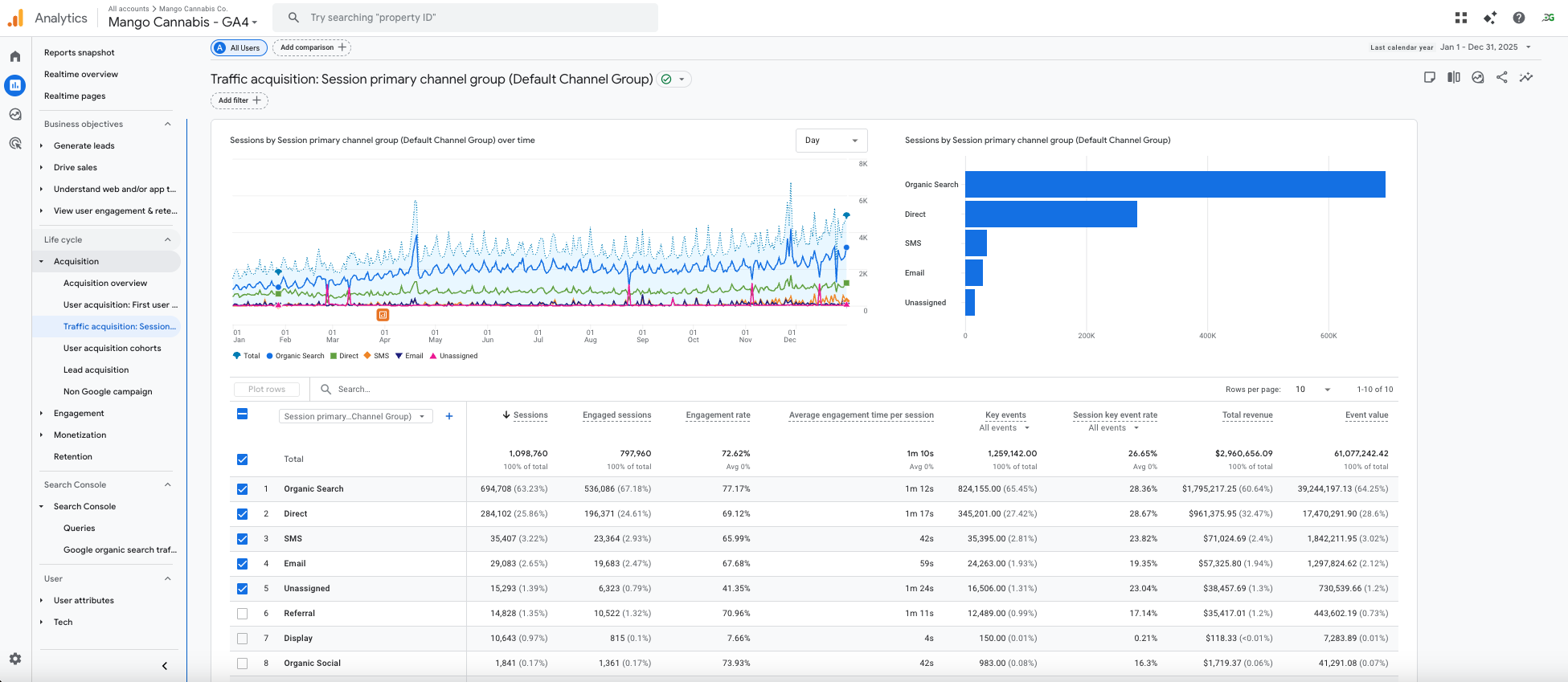
Task: Click the plus icon to add dimension
Action: [449, 416]
